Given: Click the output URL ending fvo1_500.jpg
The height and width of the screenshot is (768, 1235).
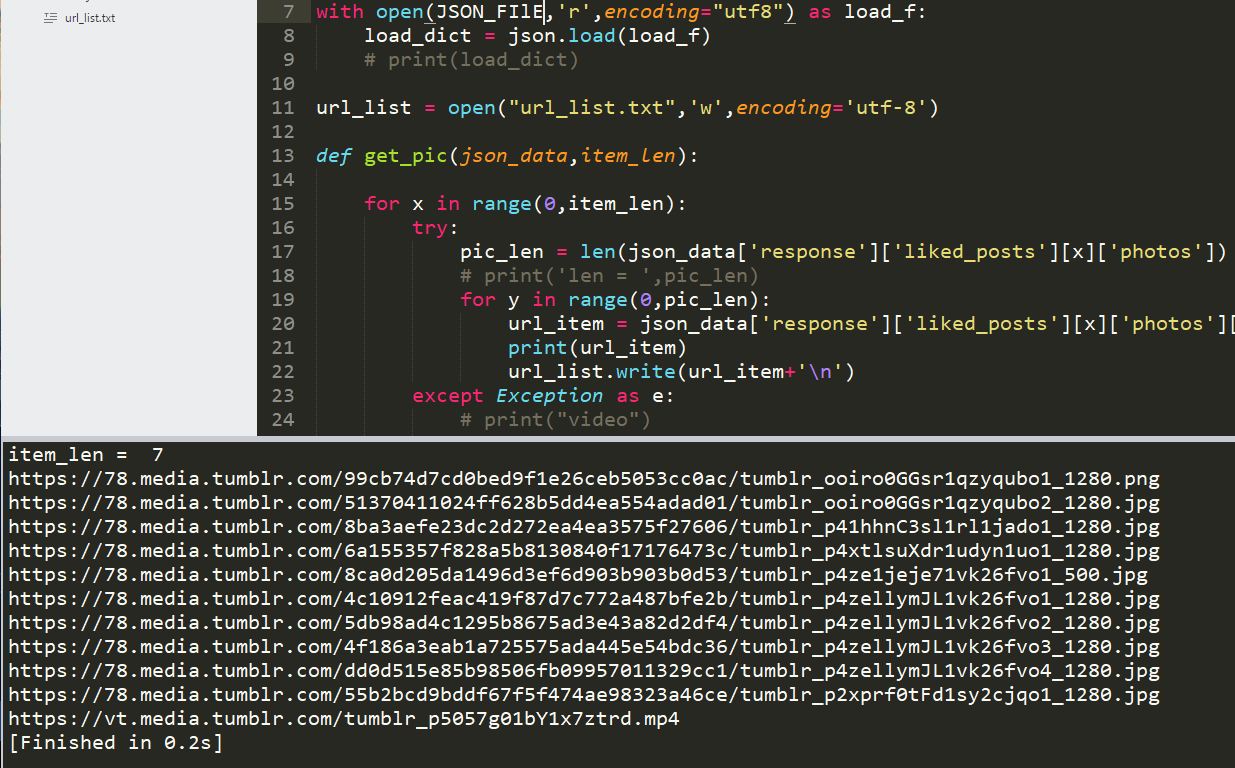Looking at the screenshot, I should 578,575.
